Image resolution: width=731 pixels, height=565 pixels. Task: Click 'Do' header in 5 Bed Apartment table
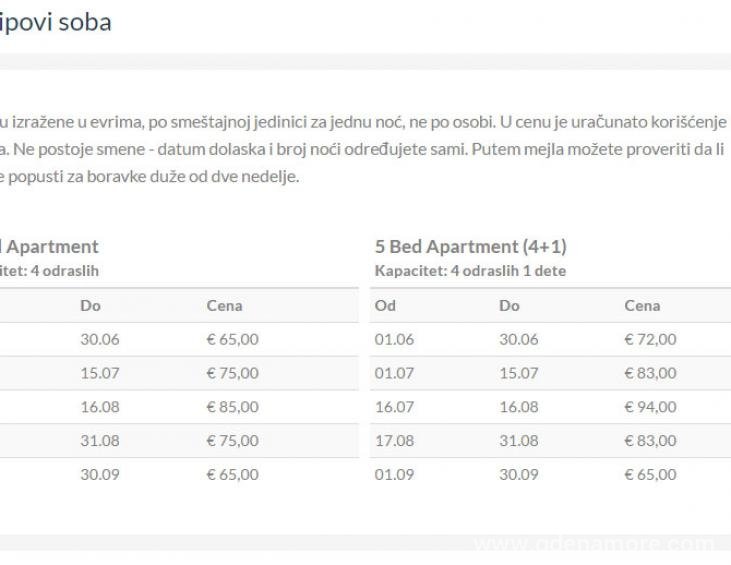[509, 306]
